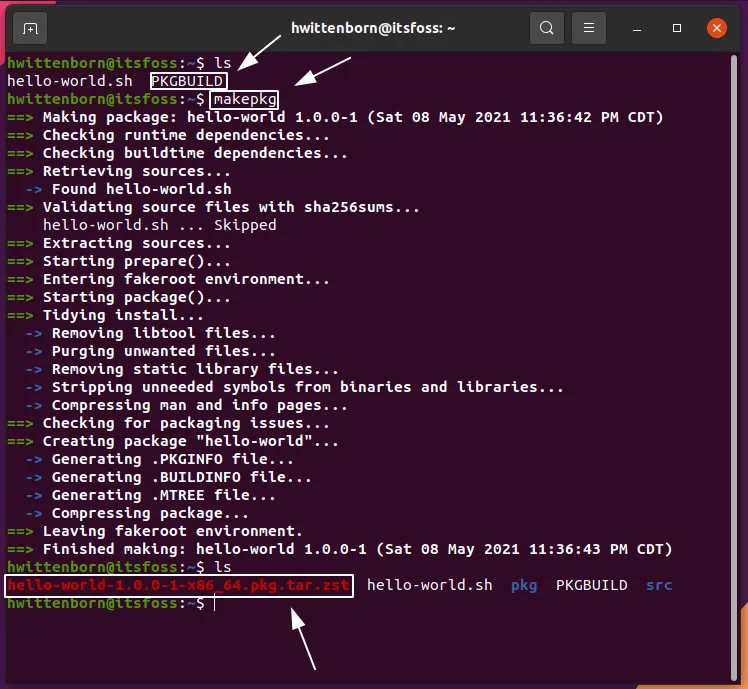The image size is (748, 689).
Task: Click the boxed makepkg command
Action: click(x=244, y=99)
